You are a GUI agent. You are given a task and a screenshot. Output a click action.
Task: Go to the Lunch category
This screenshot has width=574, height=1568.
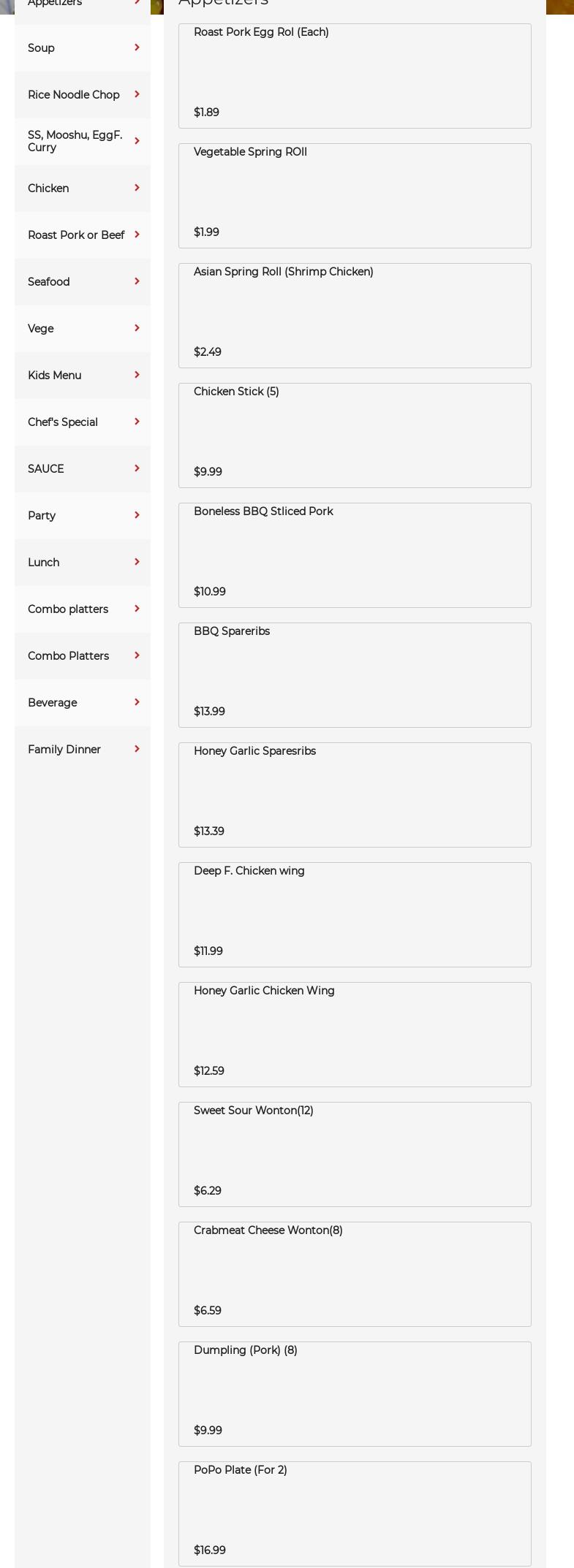click(44, 563)
